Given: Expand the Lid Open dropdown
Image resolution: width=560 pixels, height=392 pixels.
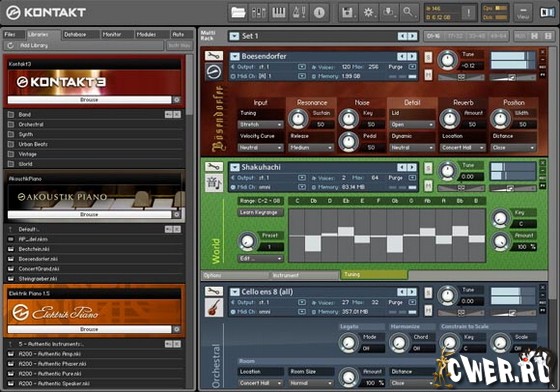Looking at the screenshot, I should 412,124.
